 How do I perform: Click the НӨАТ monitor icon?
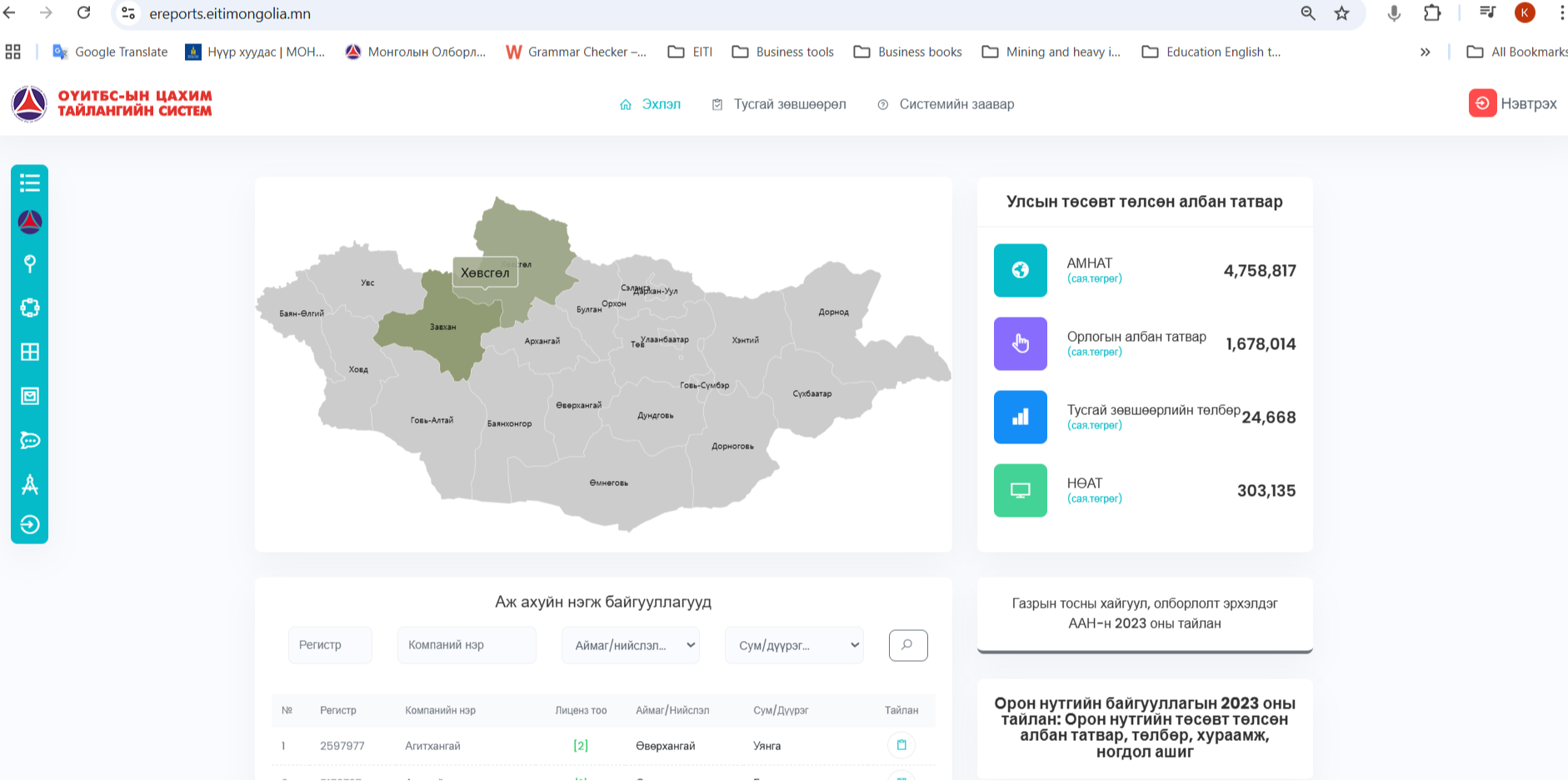[x=1020, y=490]
